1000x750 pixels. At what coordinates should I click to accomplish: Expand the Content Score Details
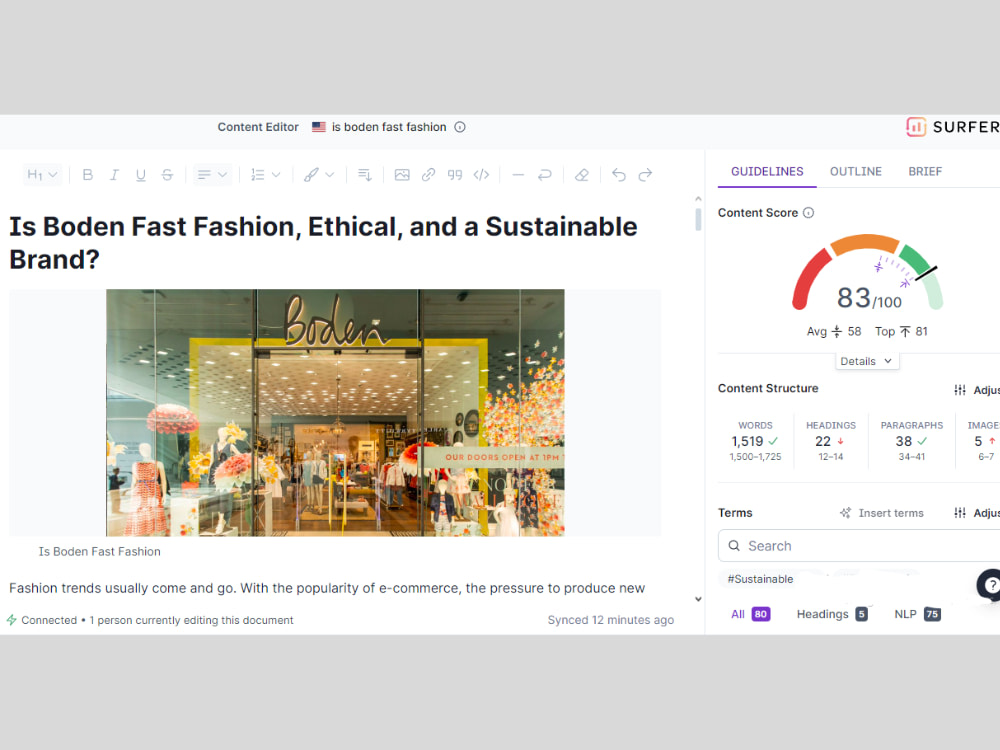pyautogui.click(x=866, y=361)
